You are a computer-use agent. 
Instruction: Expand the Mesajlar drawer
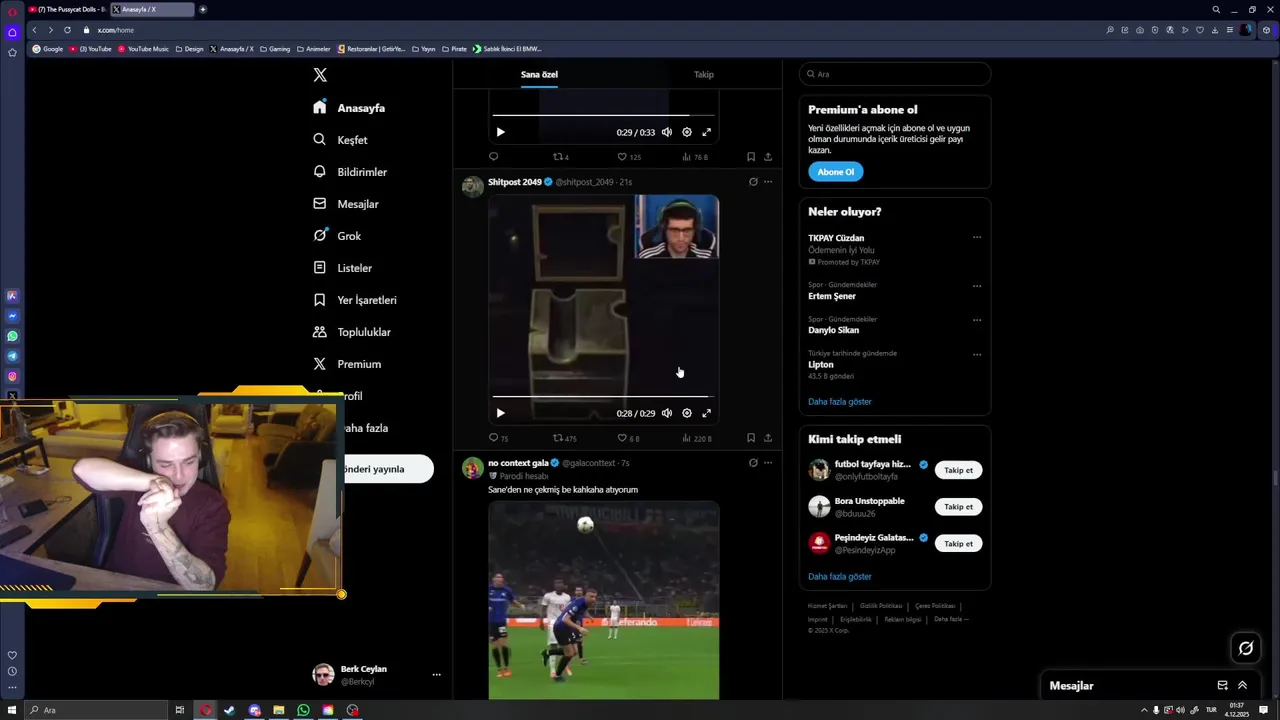[1242, 686]
